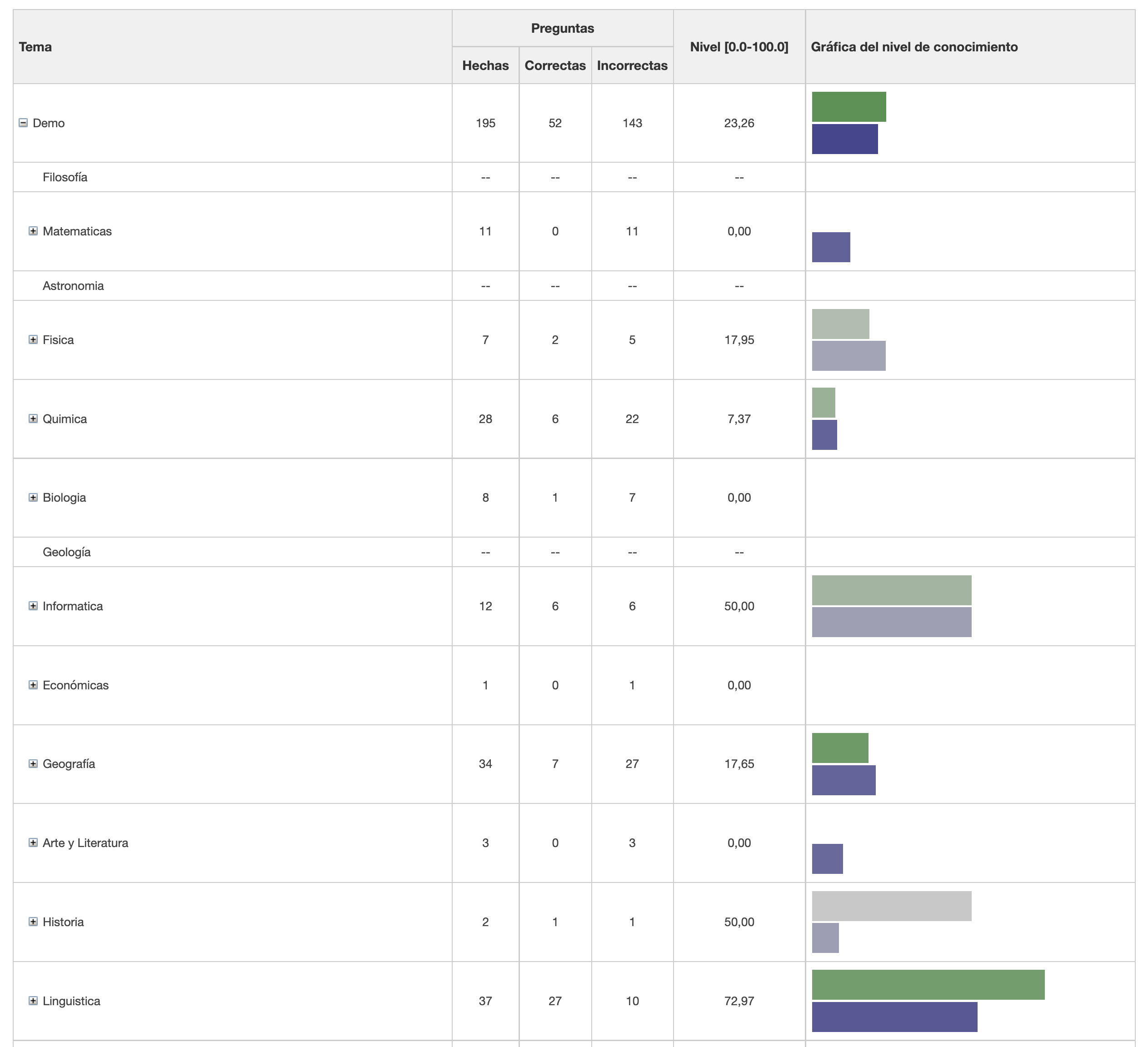Expand the Historia topic
This screenshot has width=1148, height=1047.
(x=33, y=922)
